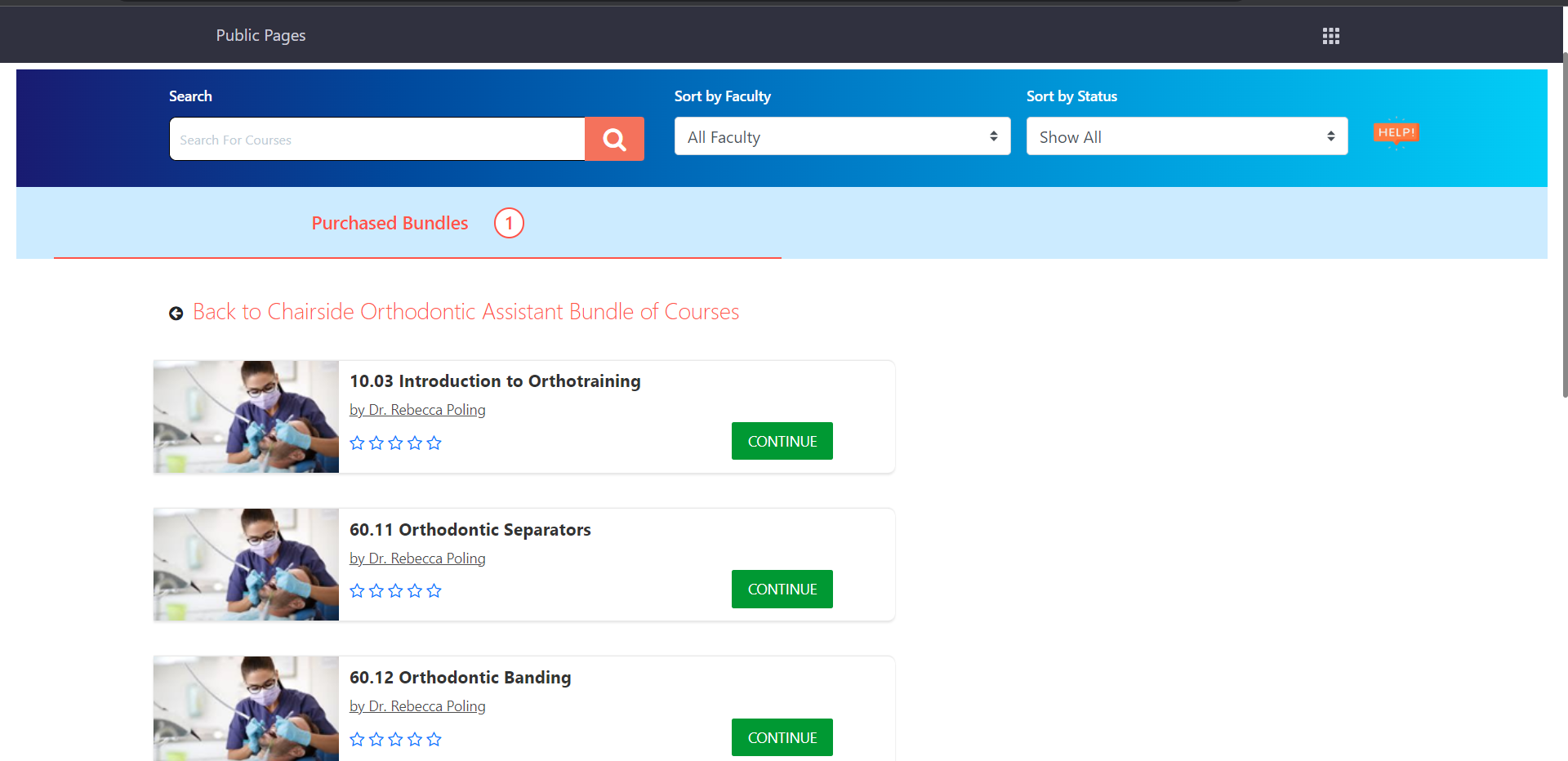The width and height of the screenshot is (1568, 761).
Task: Continue the 60.12 Orthodontic Banding course
Action: [782, 737]
